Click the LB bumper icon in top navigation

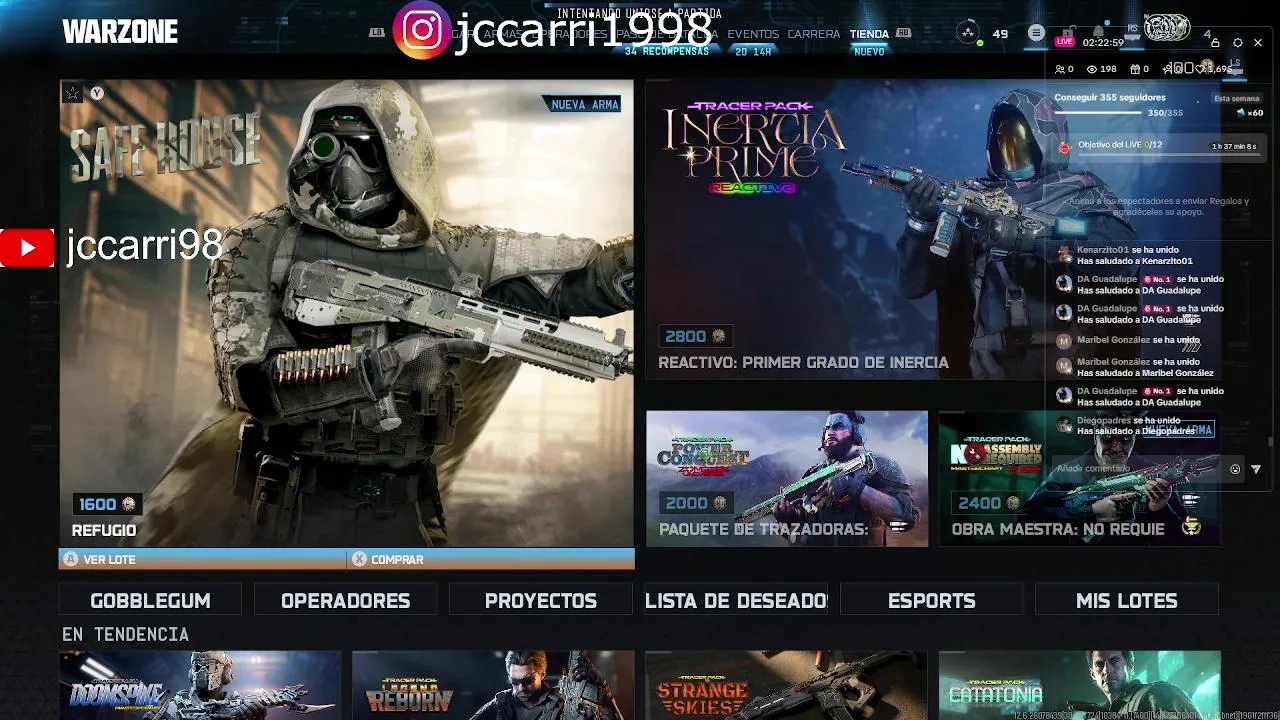(x=377, y=33)
